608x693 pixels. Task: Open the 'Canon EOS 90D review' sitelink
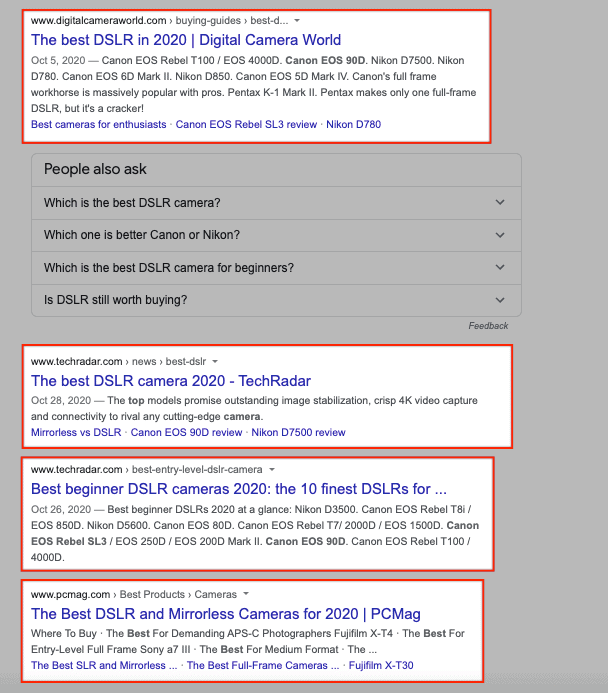click(x=186, y=433)
